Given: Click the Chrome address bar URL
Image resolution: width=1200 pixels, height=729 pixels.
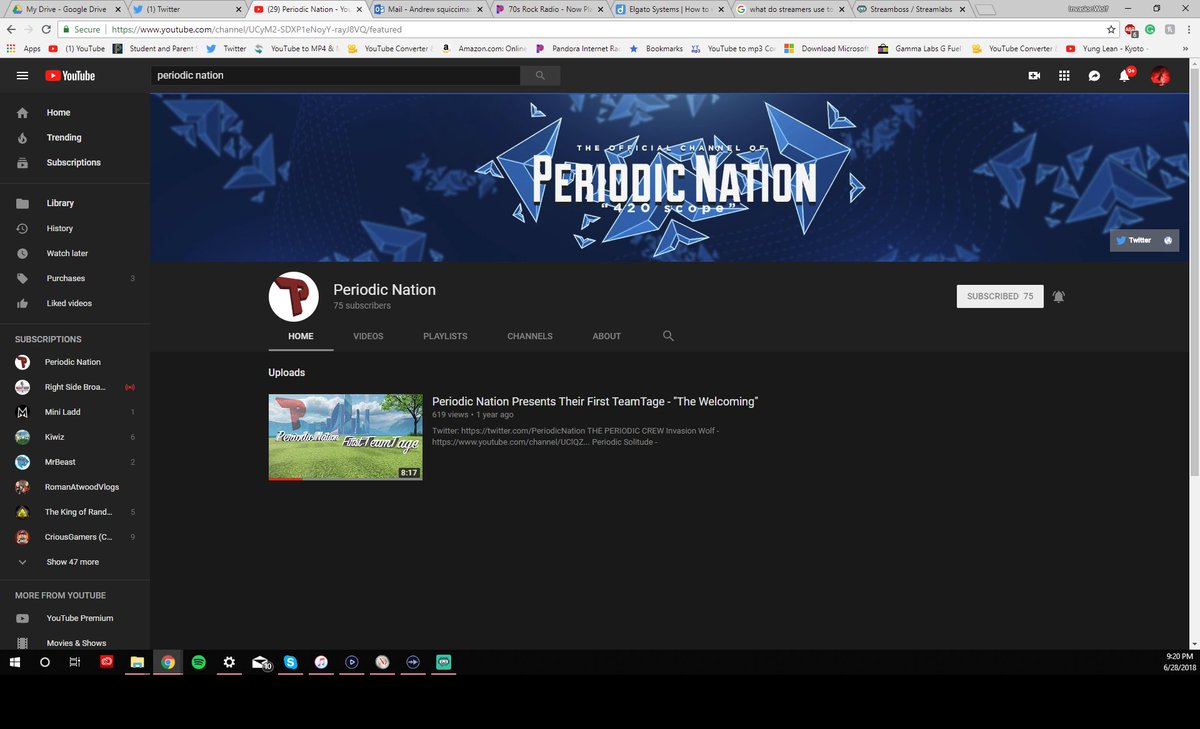Looking at the screenshot, I should (257, 30).
